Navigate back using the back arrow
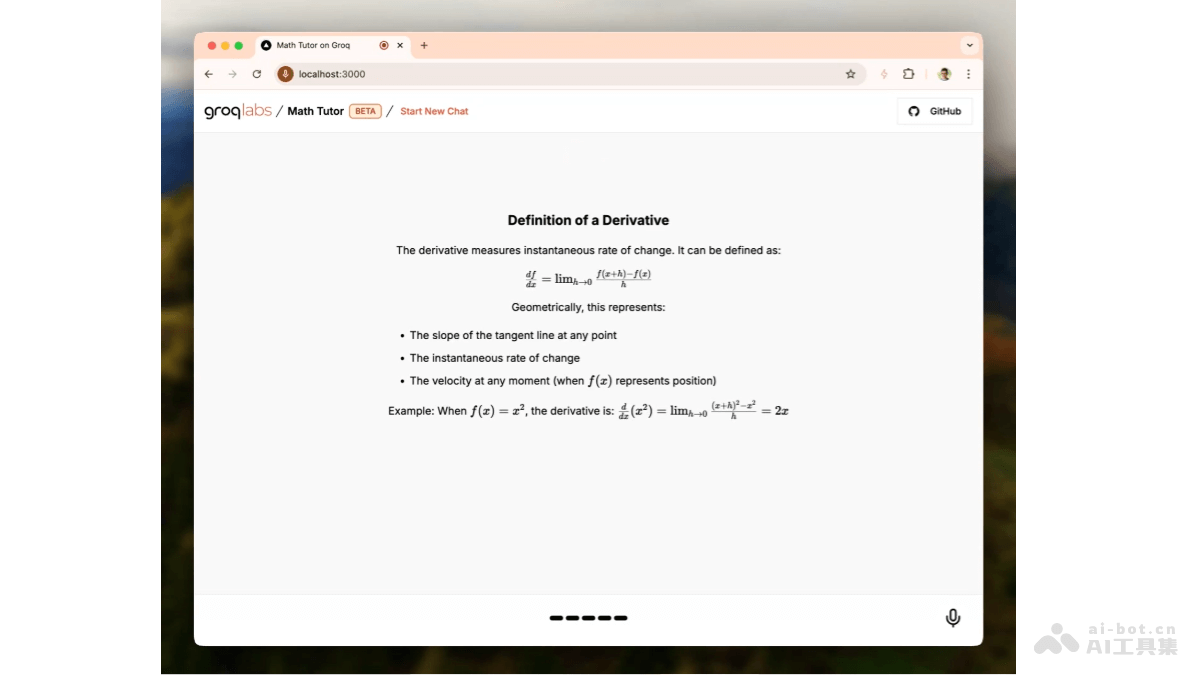Screen dimensions: 1200x675 (208, 73)
